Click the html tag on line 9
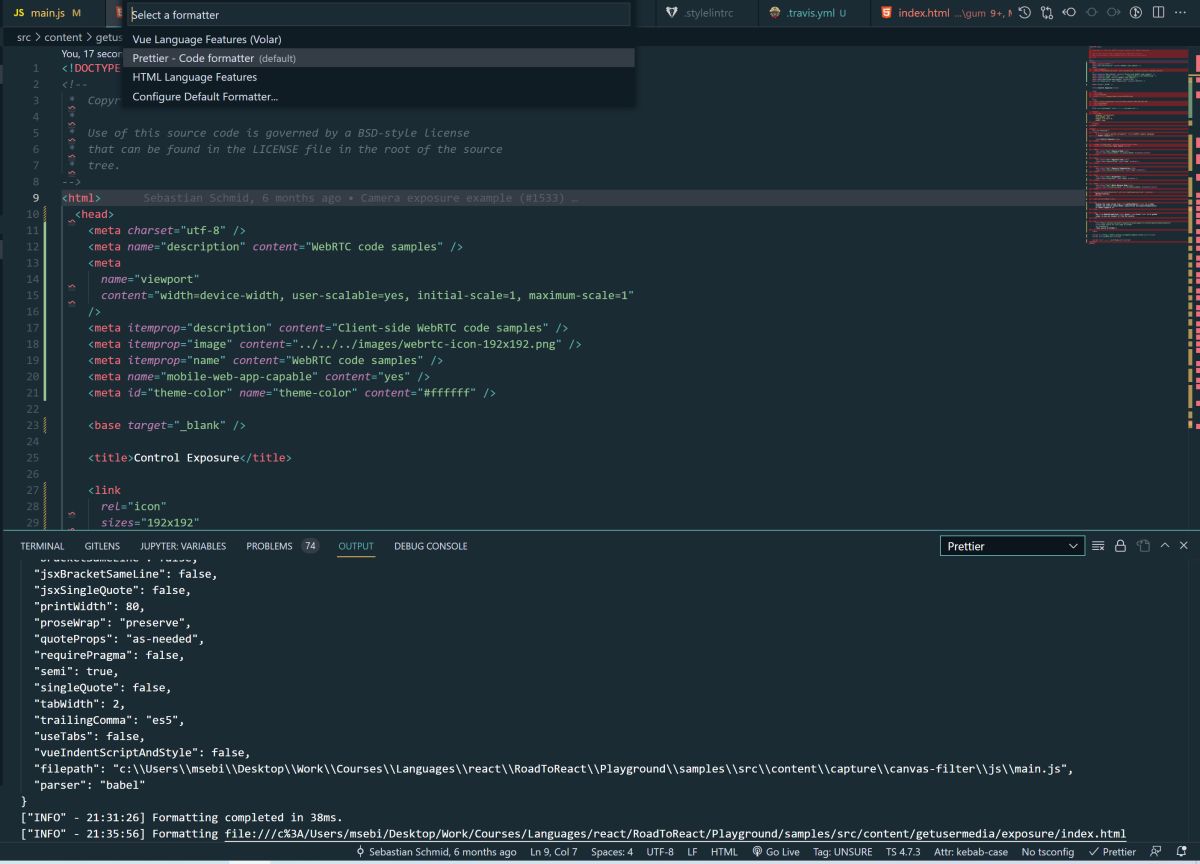The image size is (1200, 864). click(81, 198)
